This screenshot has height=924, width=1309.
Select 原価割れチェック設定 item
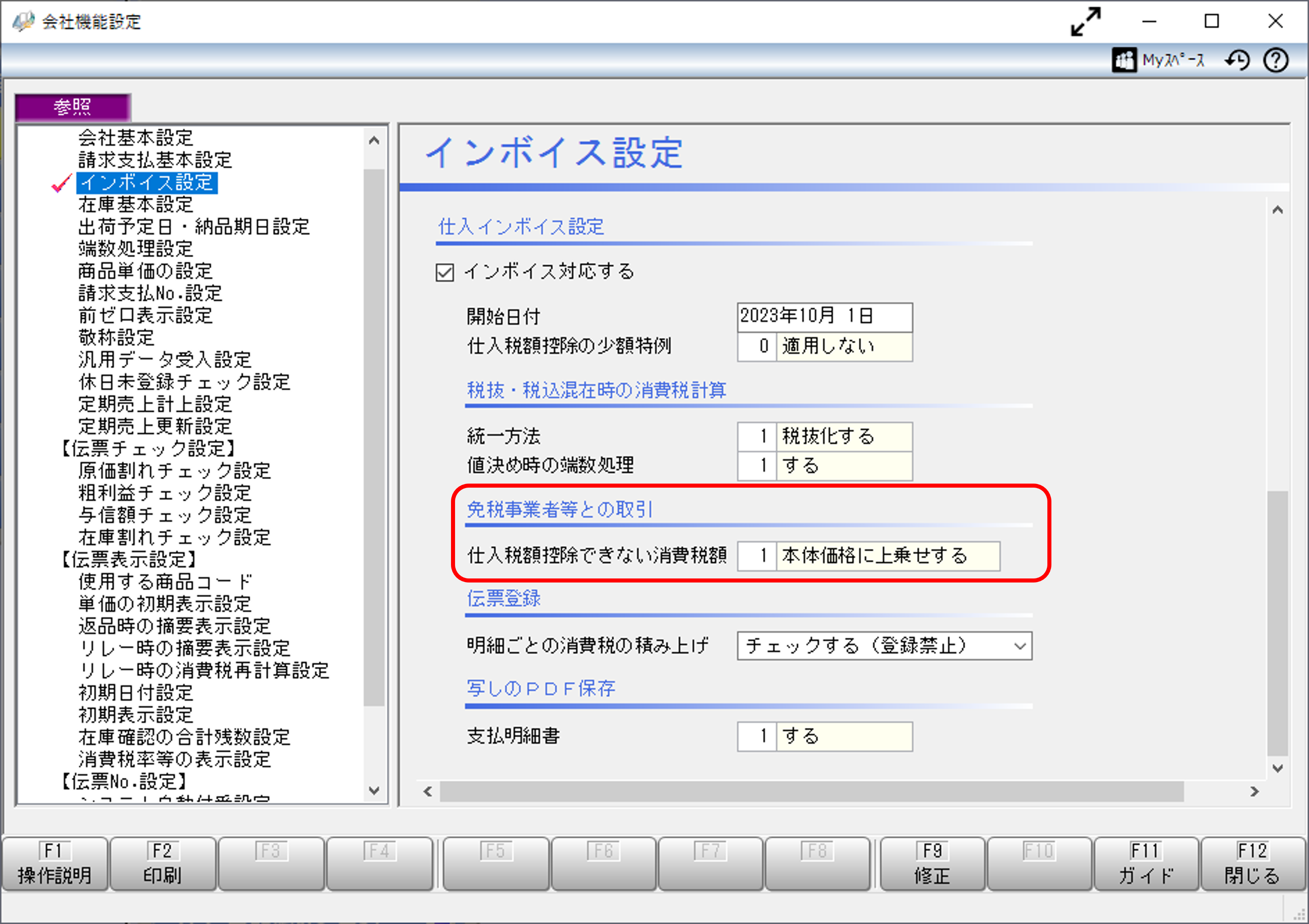coord(174,471)
